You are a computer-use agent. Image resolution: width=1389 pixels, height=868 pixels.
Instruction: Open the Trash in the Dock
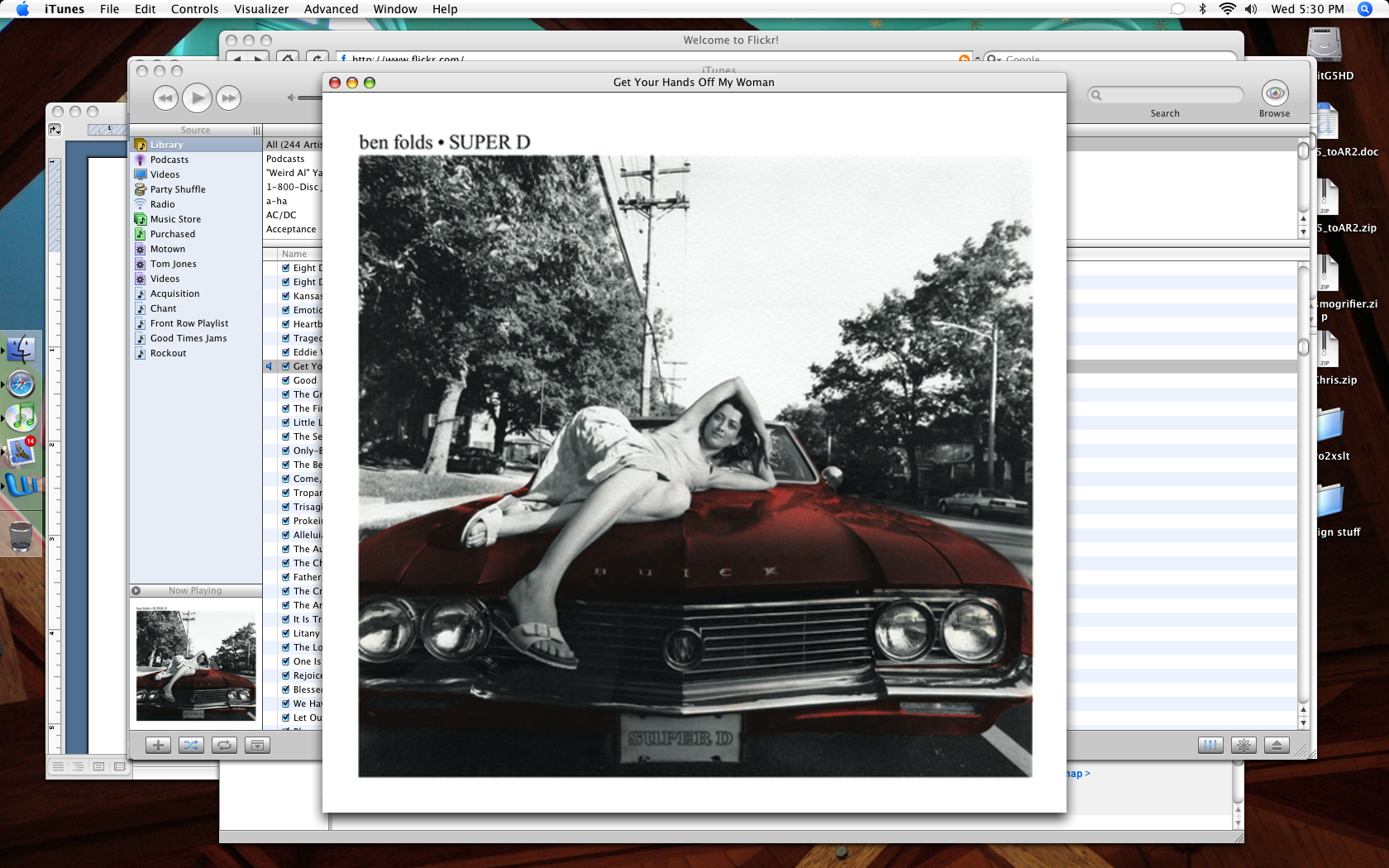point(21,537)
